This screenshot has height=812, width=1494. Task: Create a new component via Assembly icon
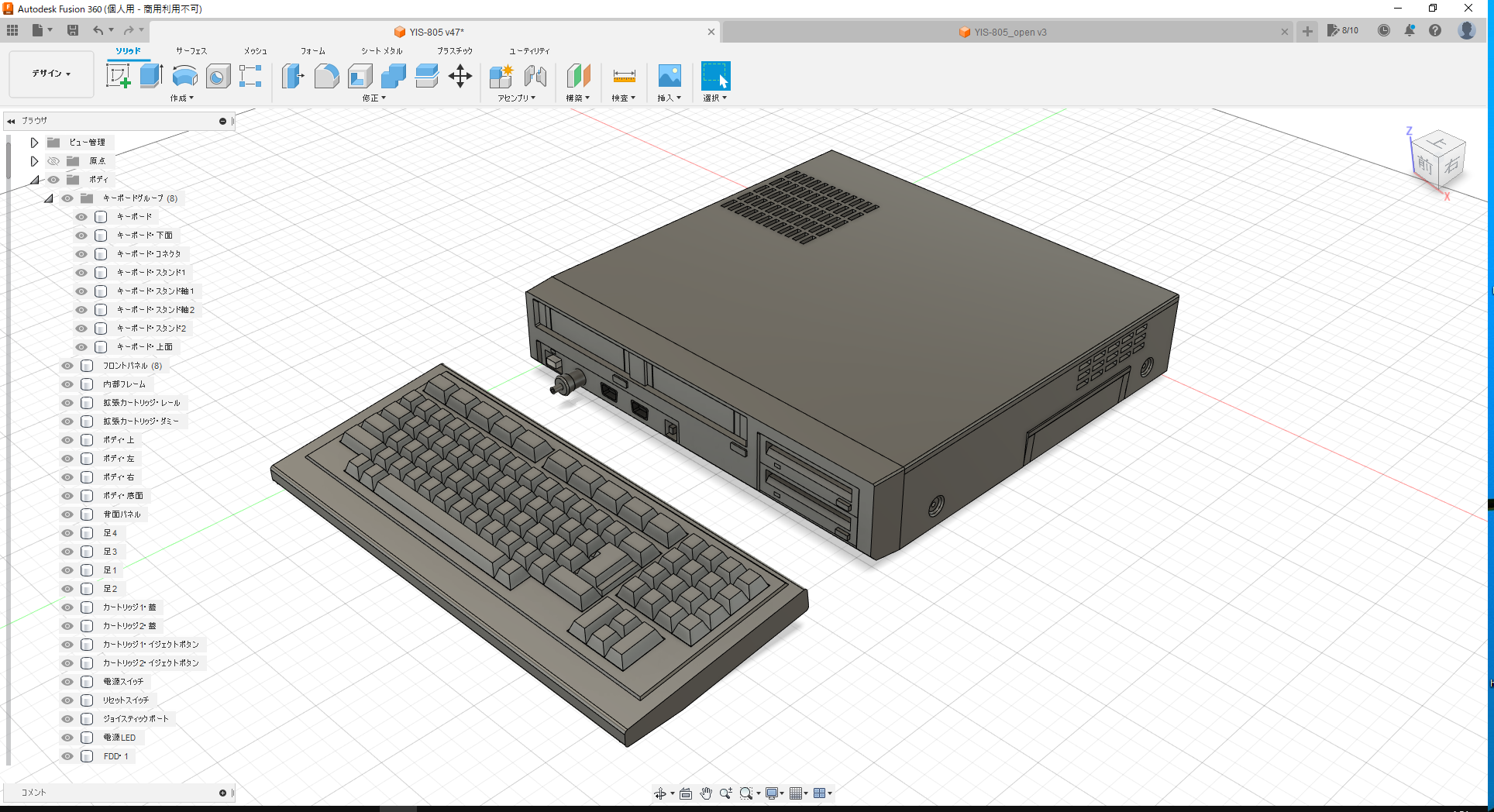click(x=501, y=75)
